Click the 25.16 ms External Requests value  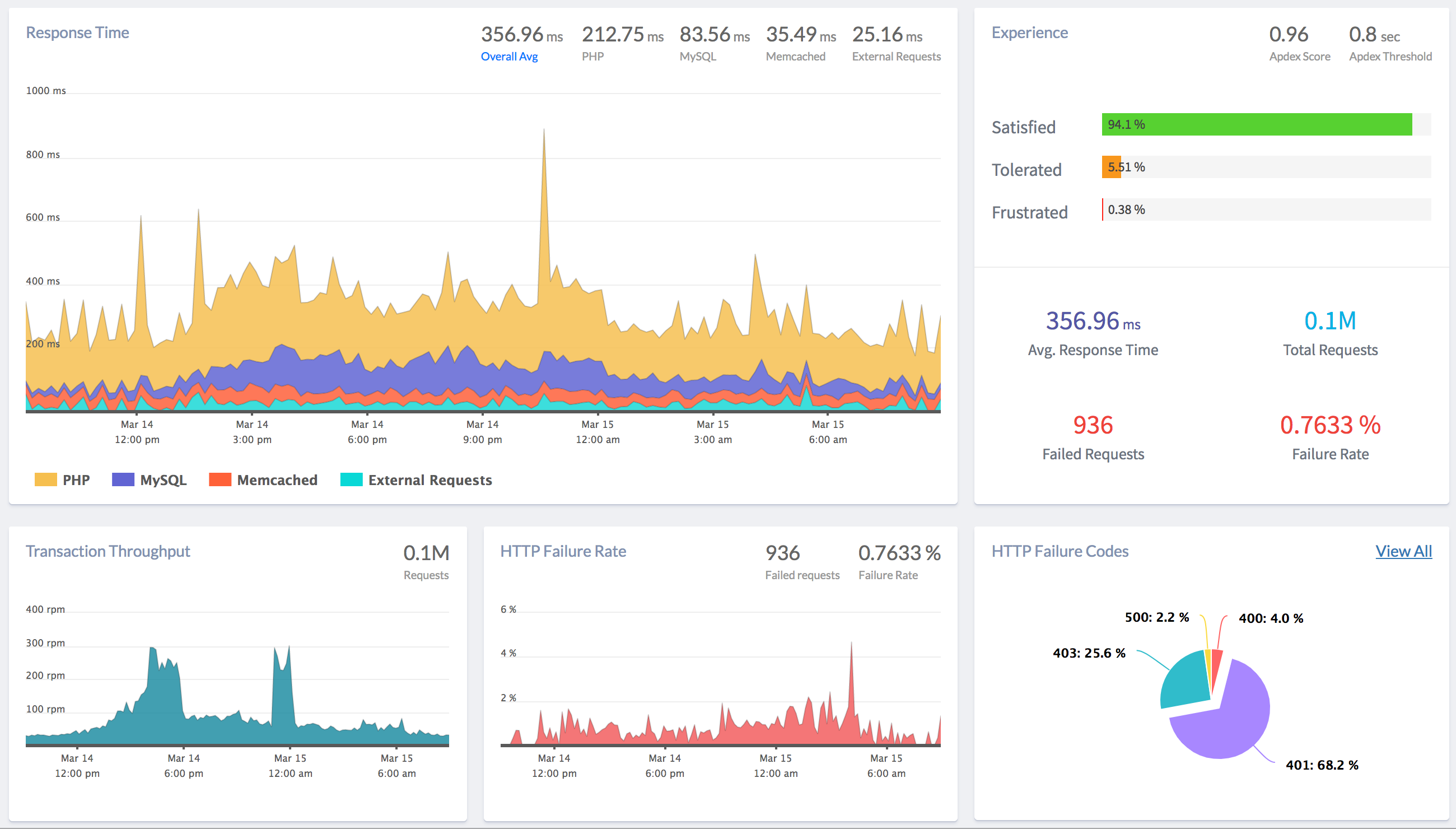(x=887, y=35)
